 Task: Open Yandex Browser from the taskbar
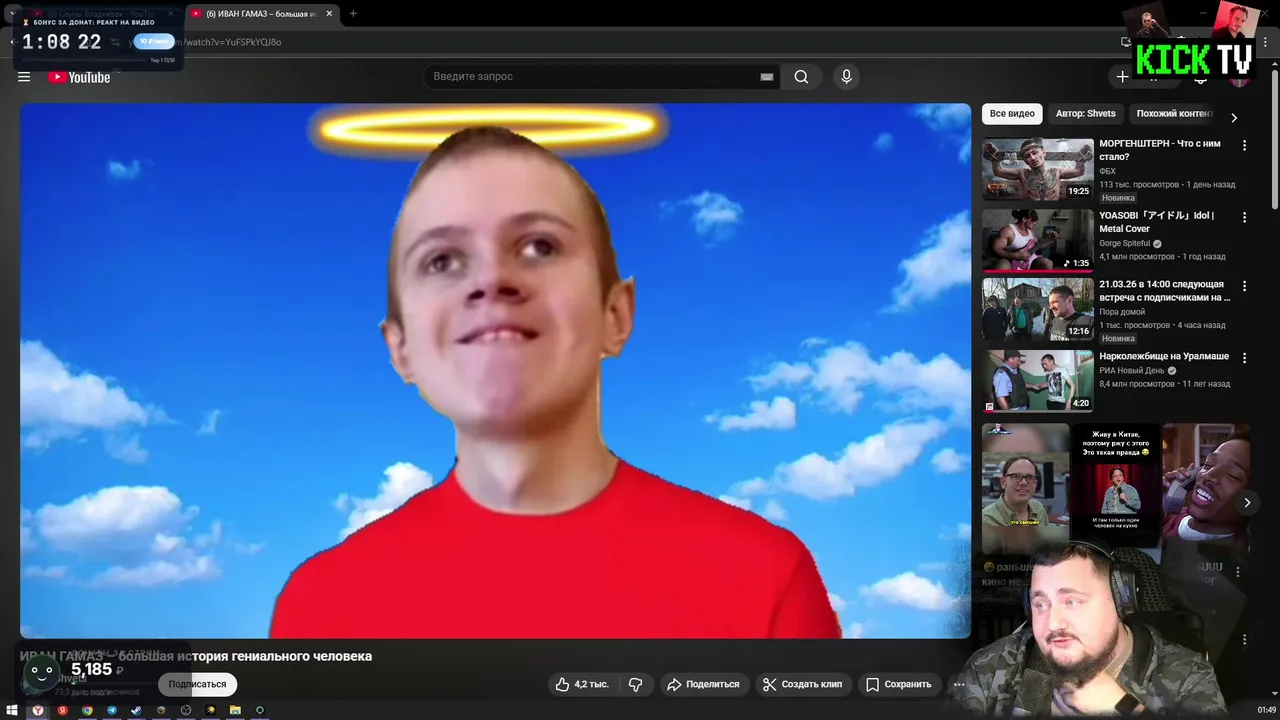[38, 710]
